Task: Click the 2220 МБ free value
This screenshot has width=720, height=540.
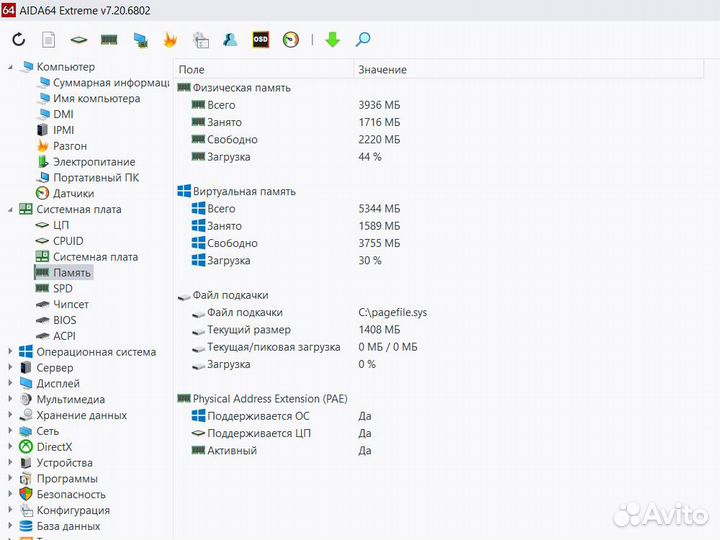Action: [379, 140]
